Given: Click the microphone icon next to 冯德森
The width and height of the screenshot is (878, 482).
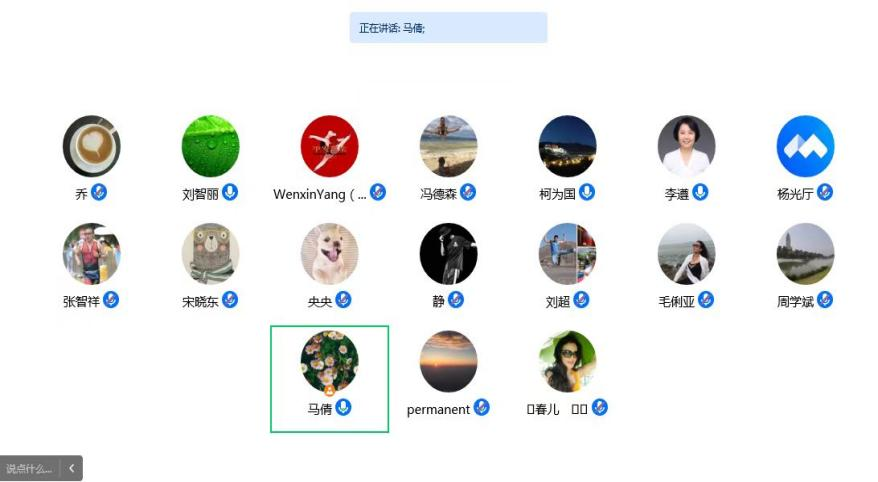Looking at the screenshot, I should pos(468,192).
